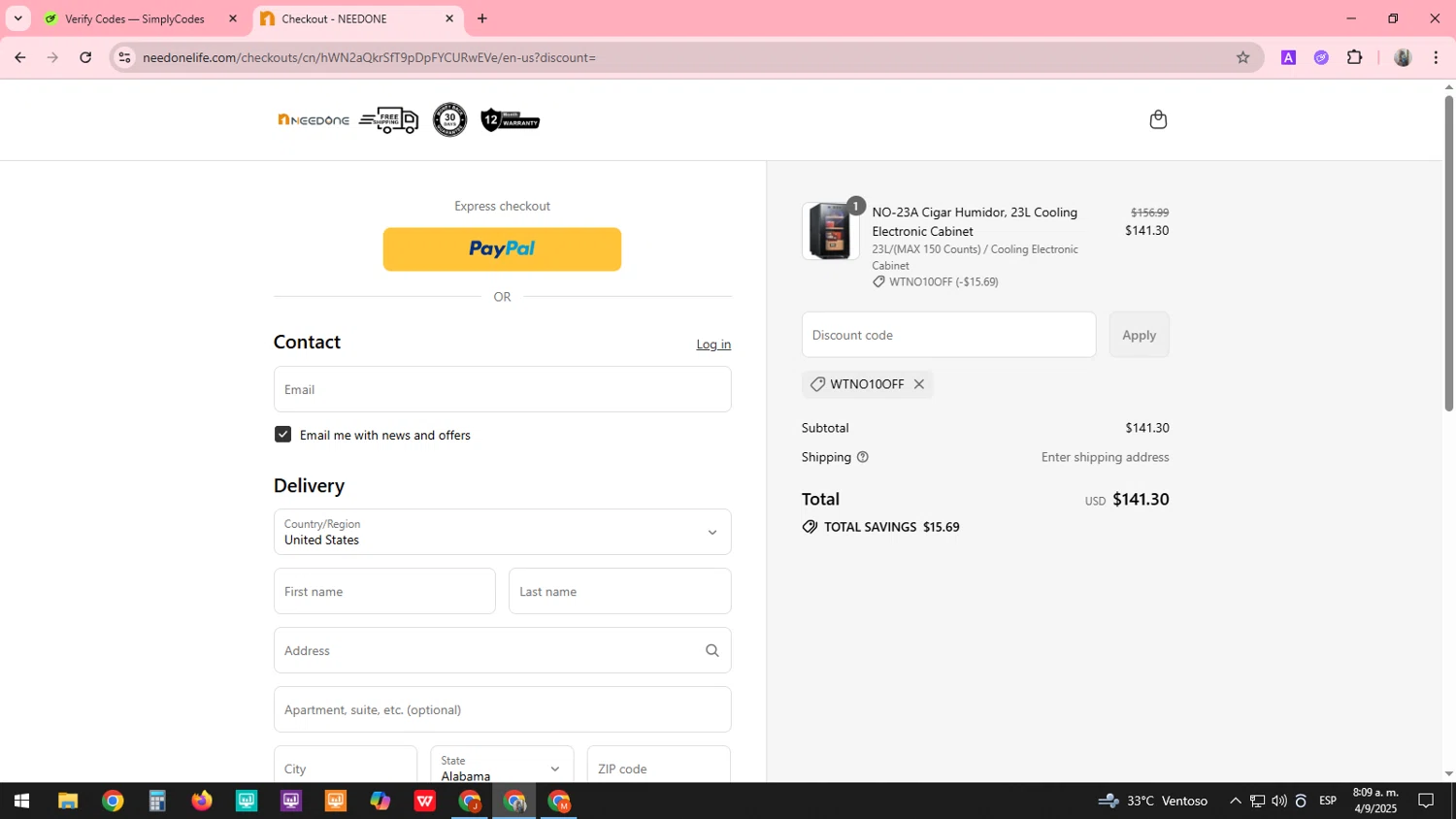This screenshot has height=819, width=1456.
Task: Select the Checkout - NEEDONE tab
Action: (x=335, y=18)
